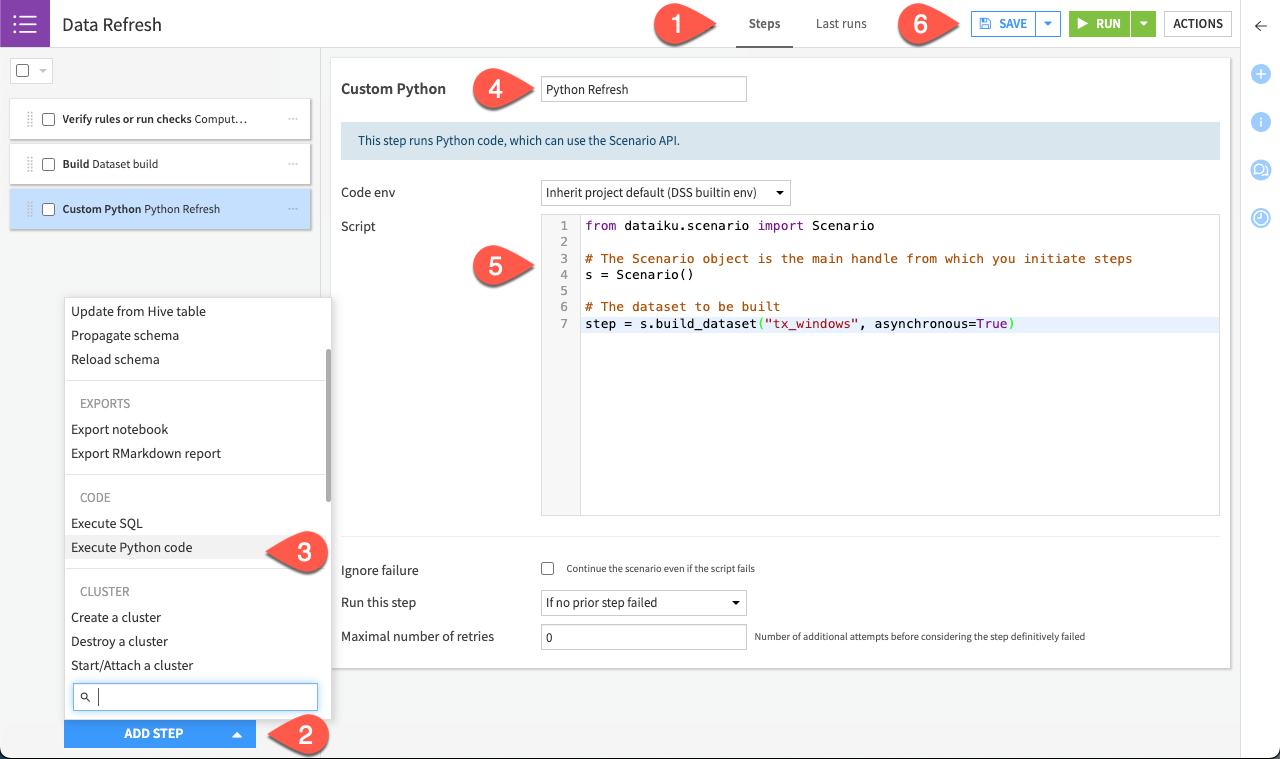The image size is (1280, 759).
Task: Select Destroy a cluster step
Action: 119,641
